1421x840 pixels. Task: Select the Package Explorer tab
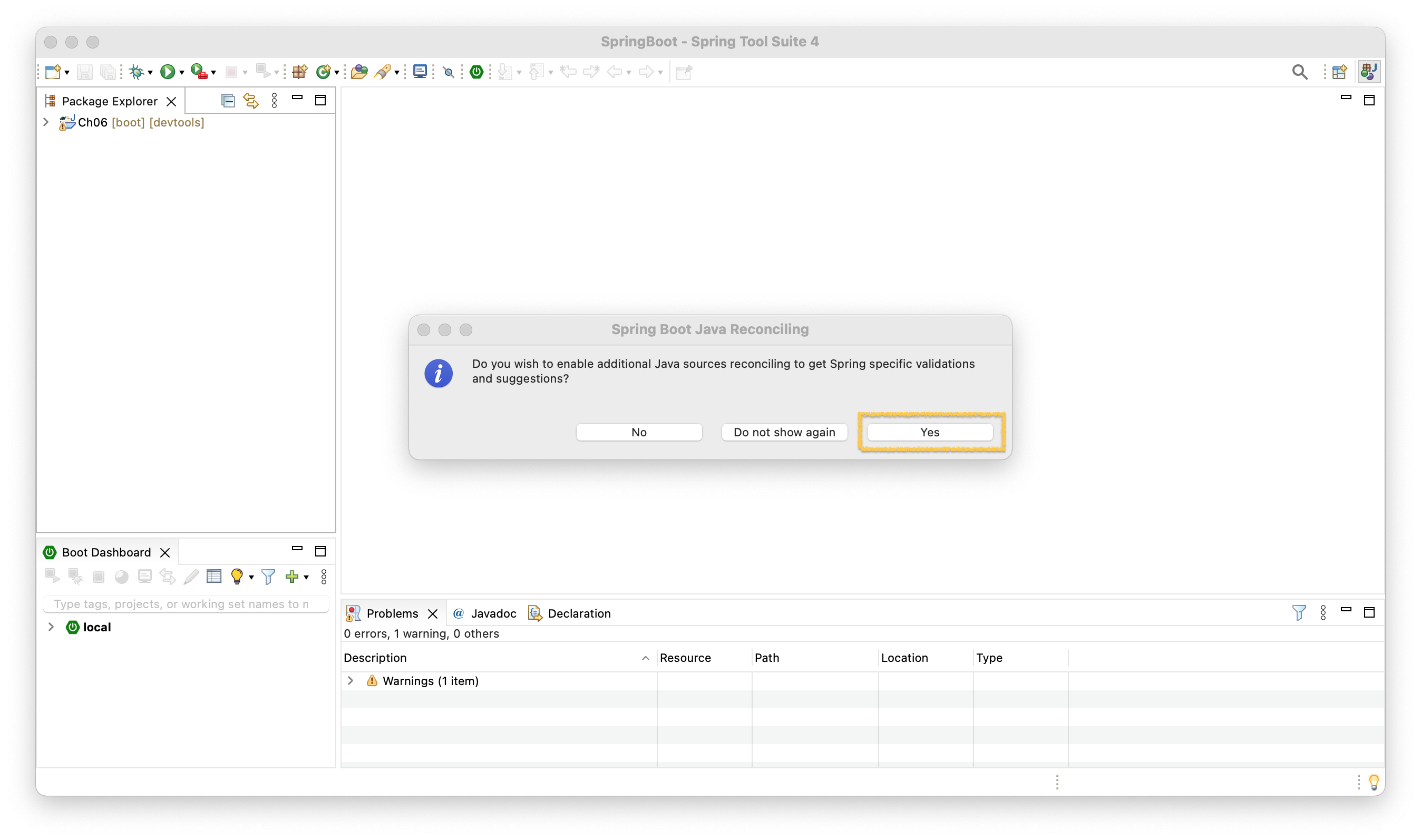point(110,101)
